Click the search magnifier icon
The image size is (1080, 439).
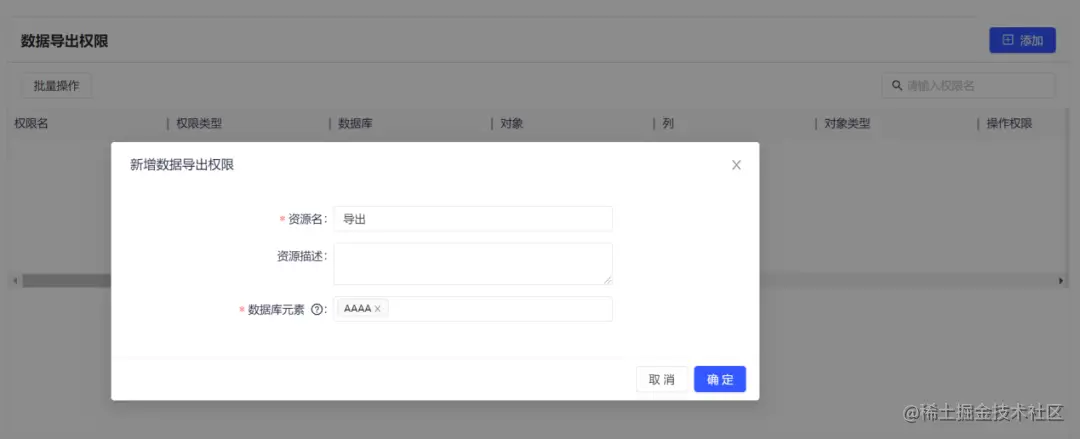897,85
